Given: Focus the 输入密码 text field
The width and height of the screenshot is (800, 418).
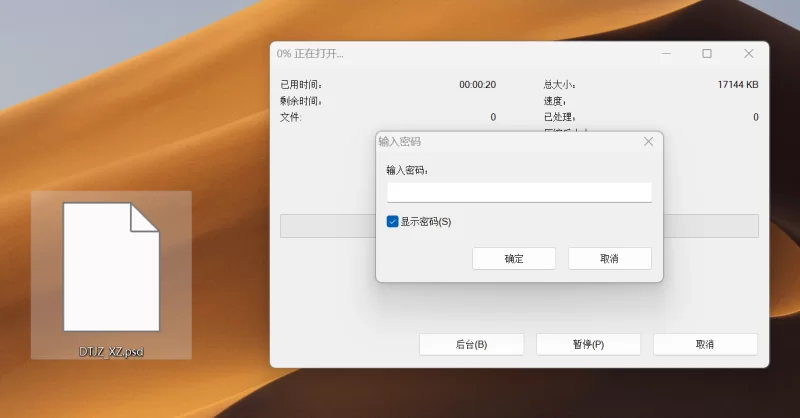Looking at the screenshot, I should tap(519, 192).
